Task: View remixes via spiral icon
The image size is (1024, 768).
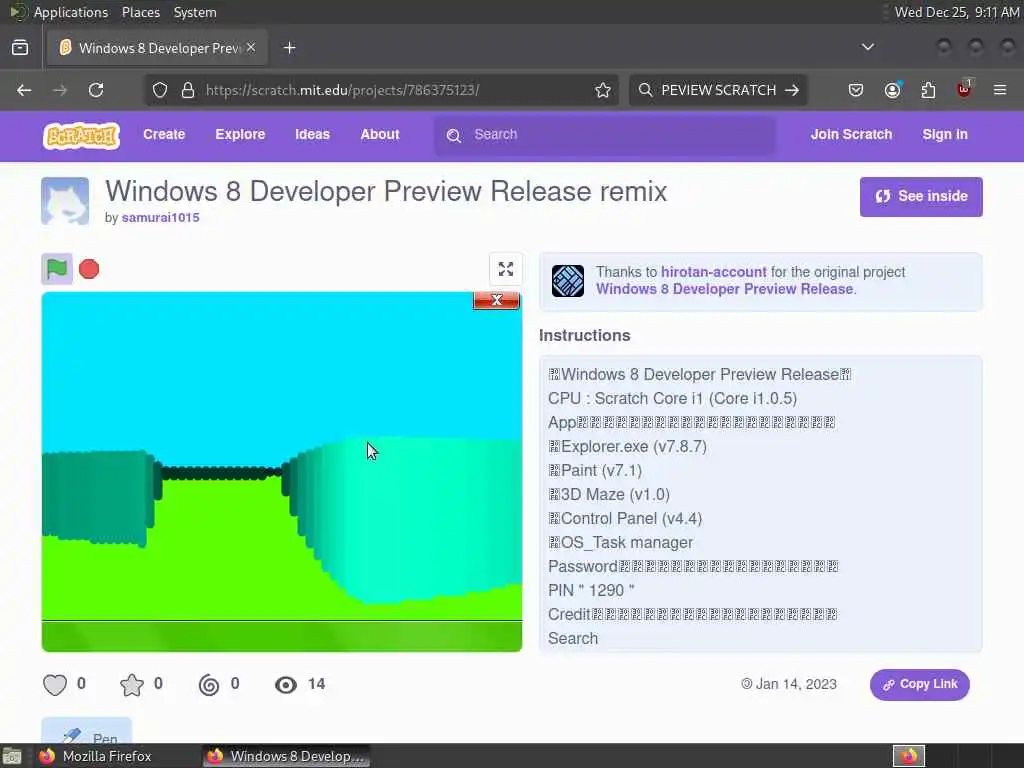Action: 209,684
